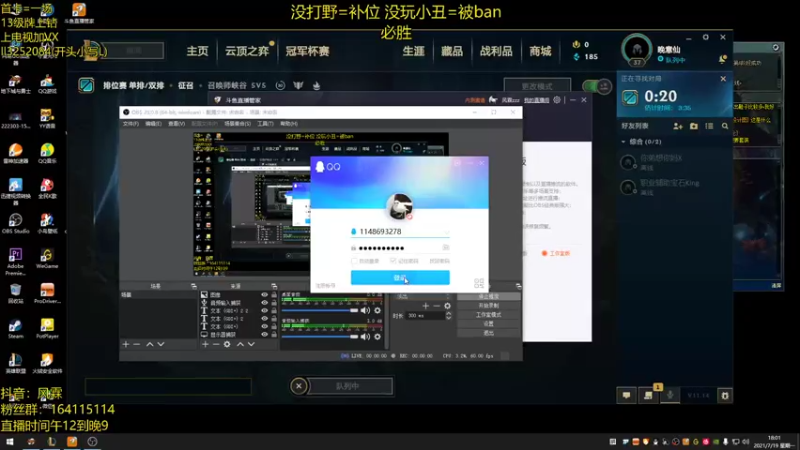The image size is (800, 450).
Task: Open the OBS Studio desktop shortcut
Action: point(15,223)
